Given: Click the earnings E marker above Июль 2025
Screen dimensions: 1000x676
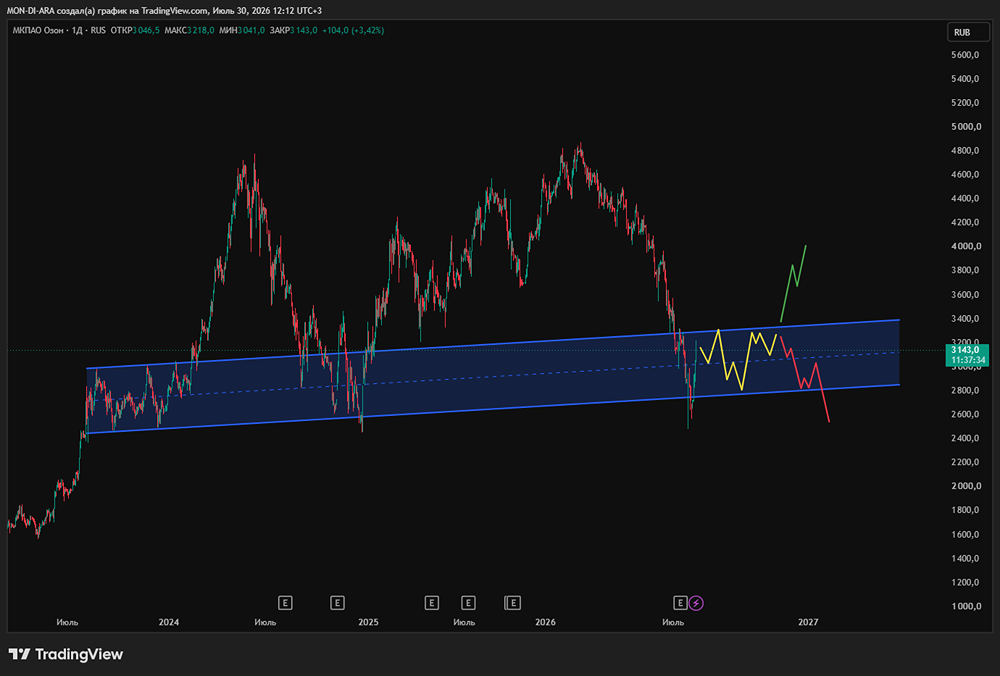Looking at the screenshot, I should click(468, 603).
